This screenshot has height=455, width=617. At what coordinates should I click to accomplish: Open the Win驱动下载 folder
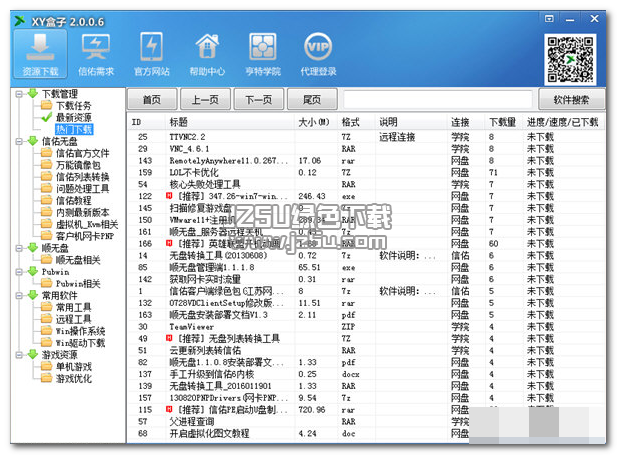click(x=80, y=343)
